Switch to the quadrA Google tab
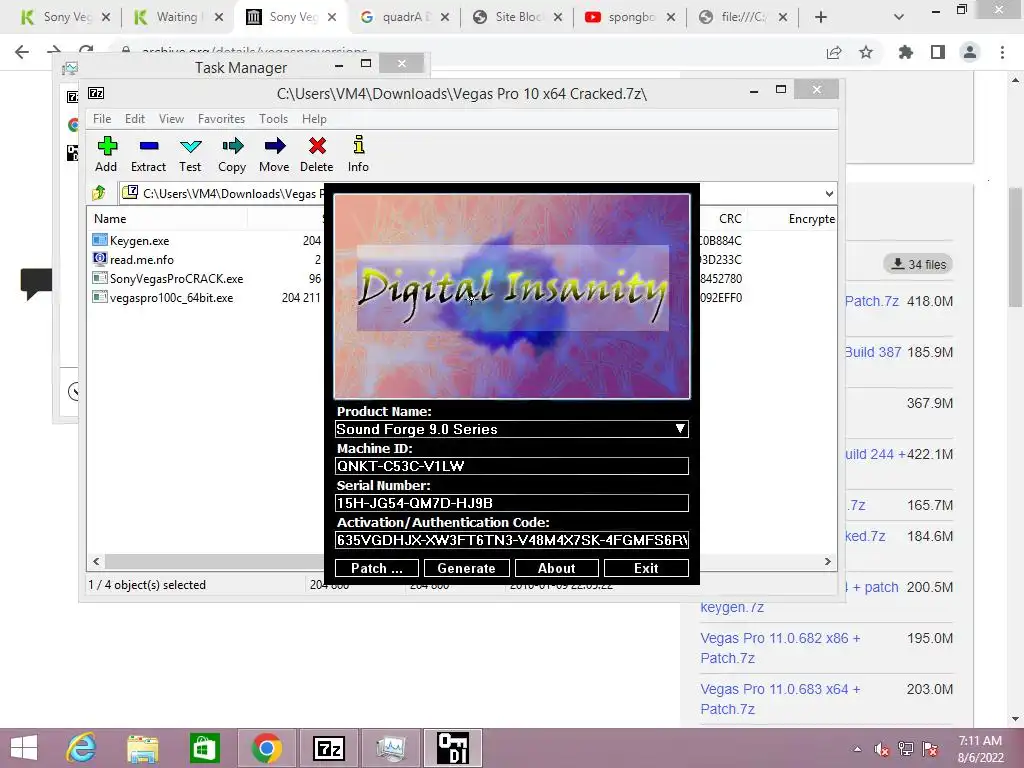This screenshot has height=768, width=1024. click(x=405, y=17)
